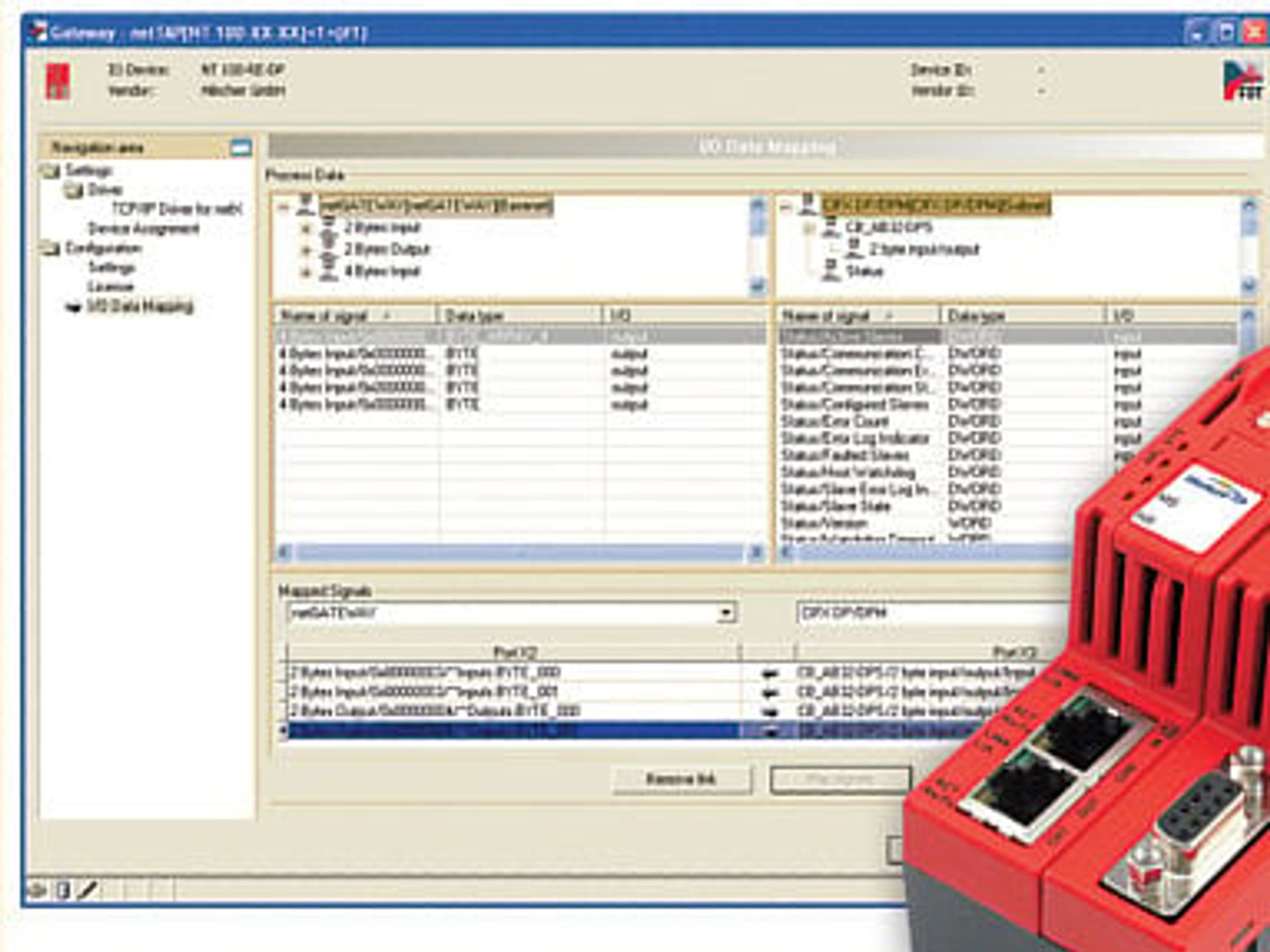Click the document icon in status bar
The width and height of the screenshot is (1270, 952).
(x=63, y=890)
